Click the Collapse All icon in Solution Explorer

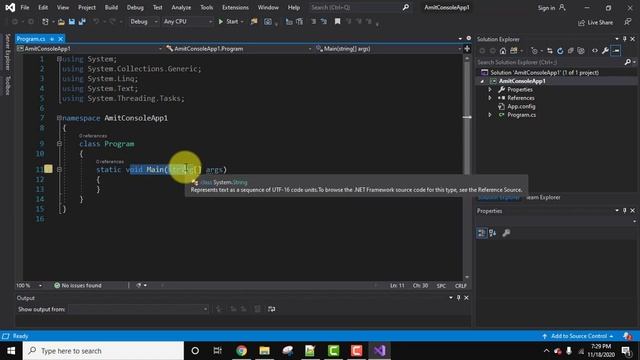pos(570,51)
